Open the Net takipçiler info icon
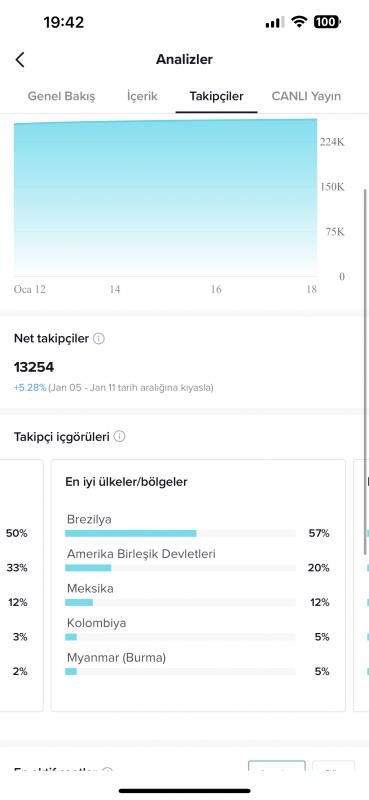Screen dimensions: 369x800 (x=99, y=338)
